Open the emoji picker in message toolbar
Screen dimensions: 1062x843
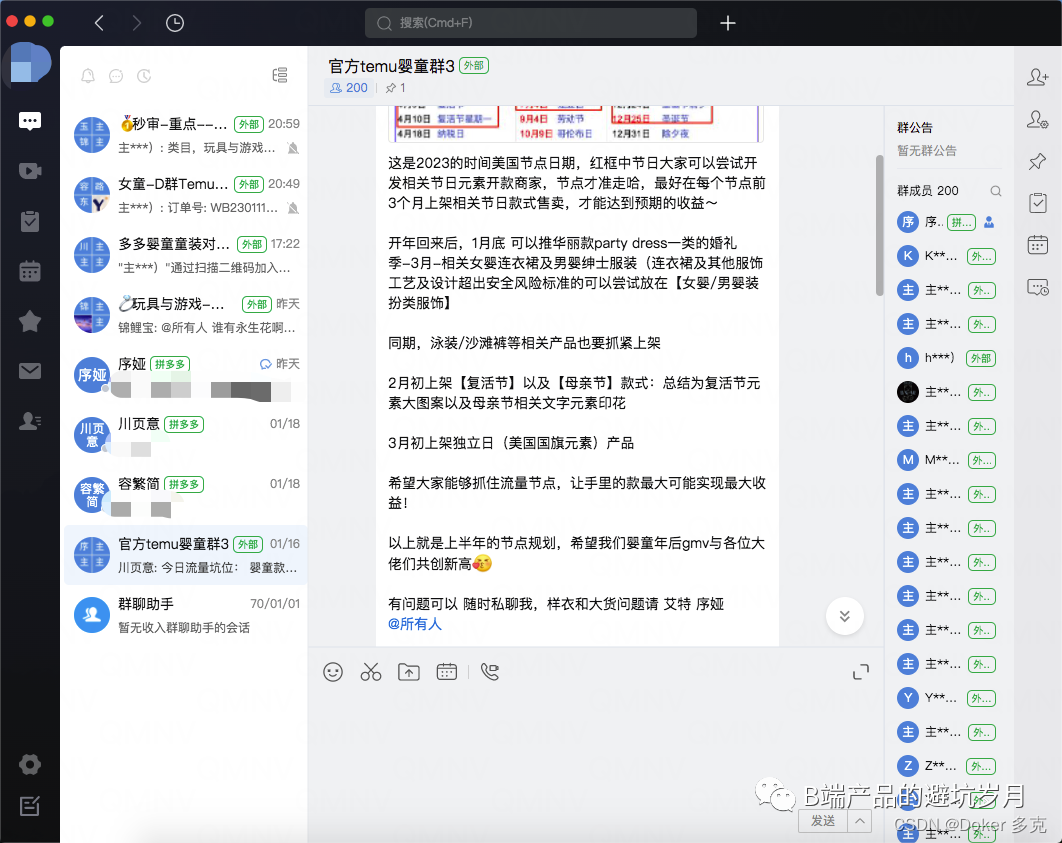pos(333,672)
